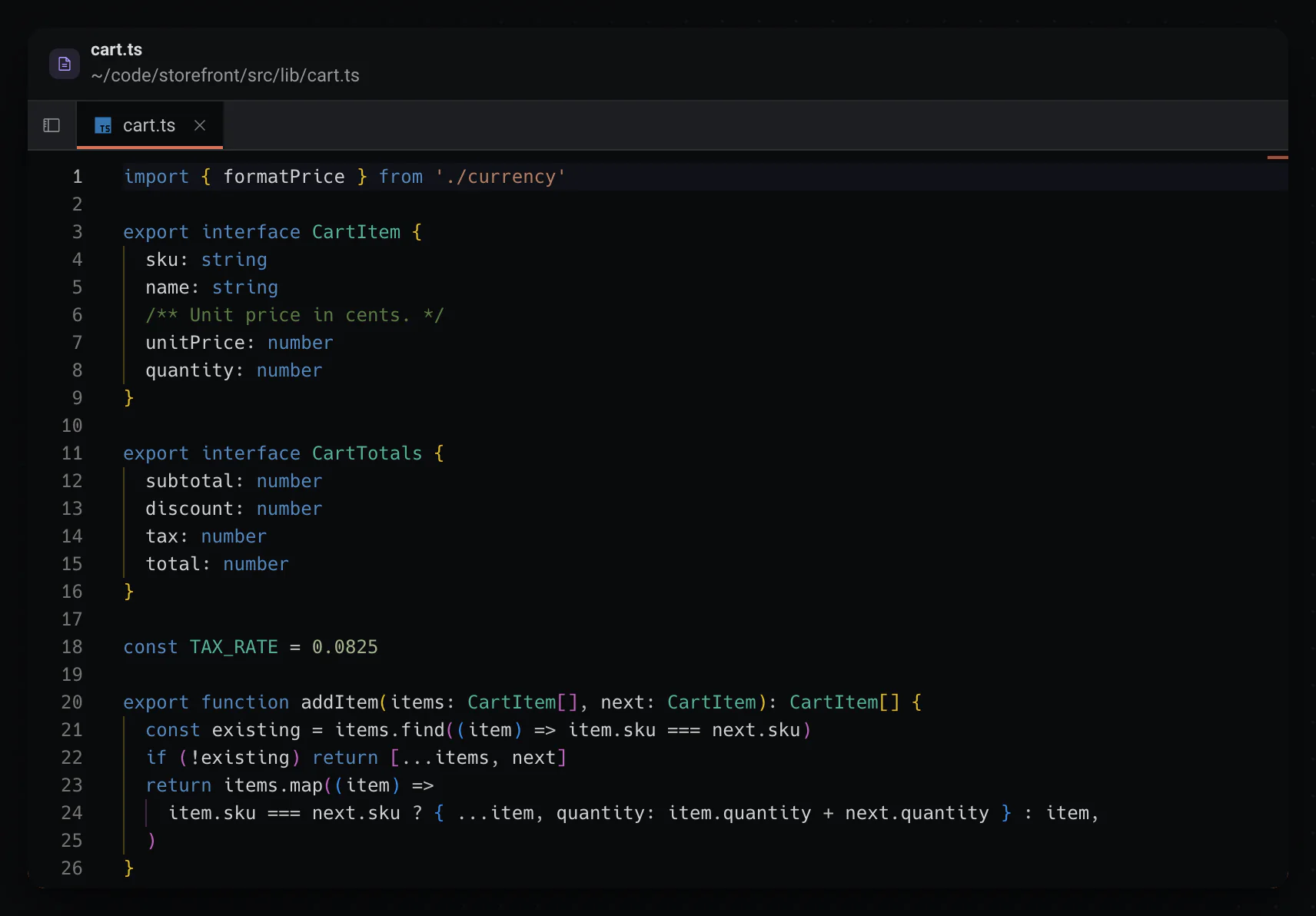This screenshot has width=1316, height=916.
Task: Select the cart.ts editor tab
Action: click(x=150, y=125)
